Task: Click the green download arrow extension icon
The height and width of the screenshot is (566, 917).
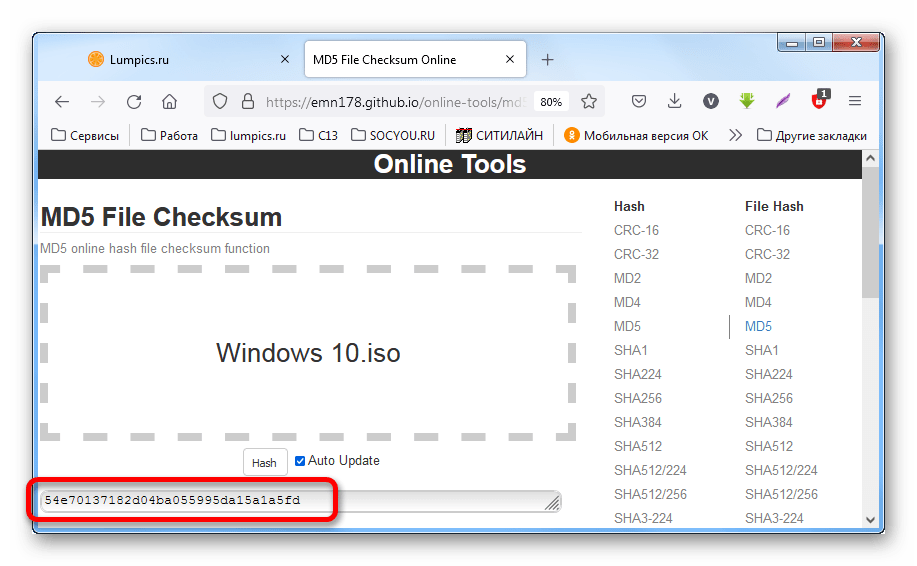Action: (746, 101)
